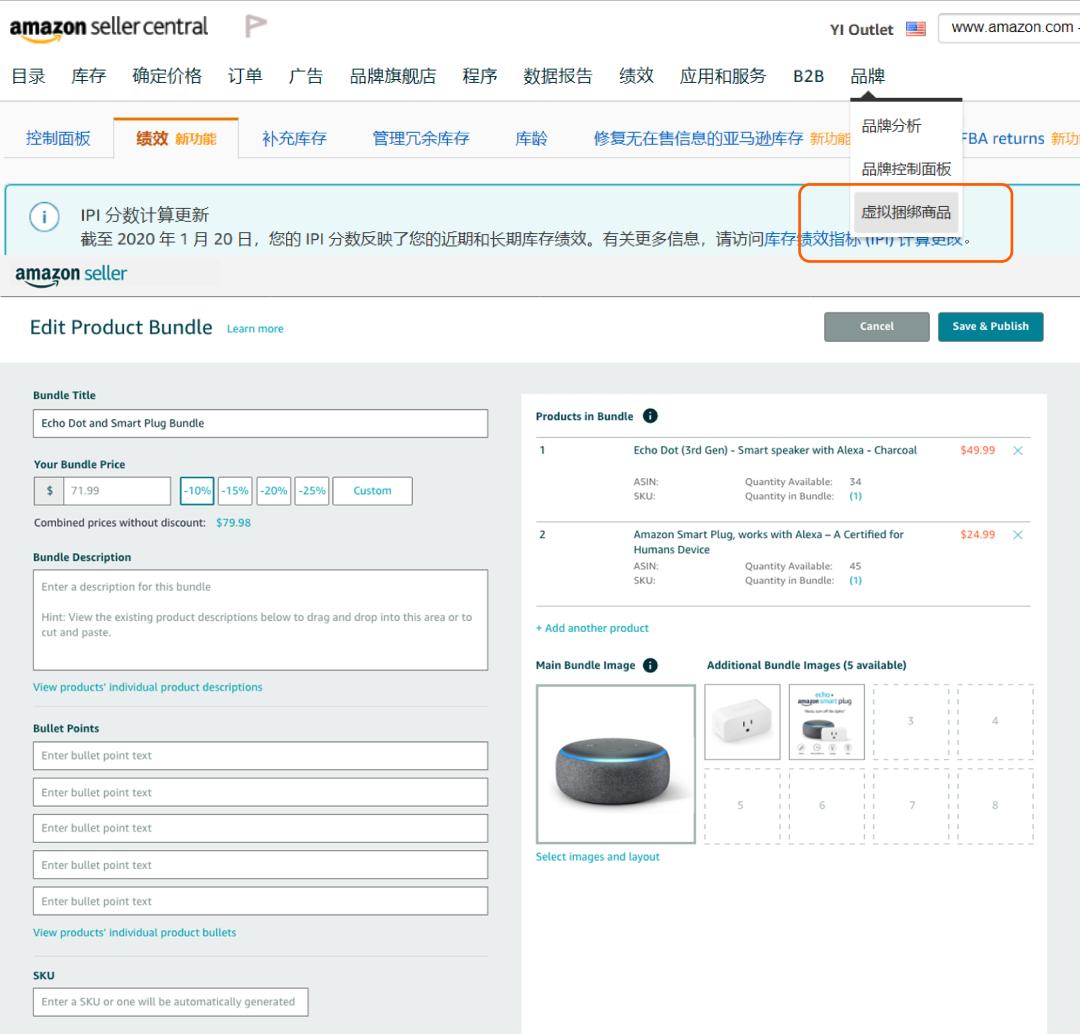Open View products' individual product descriptions link
Viewport: 1080px width, 1034px height.
click(147, 687)
